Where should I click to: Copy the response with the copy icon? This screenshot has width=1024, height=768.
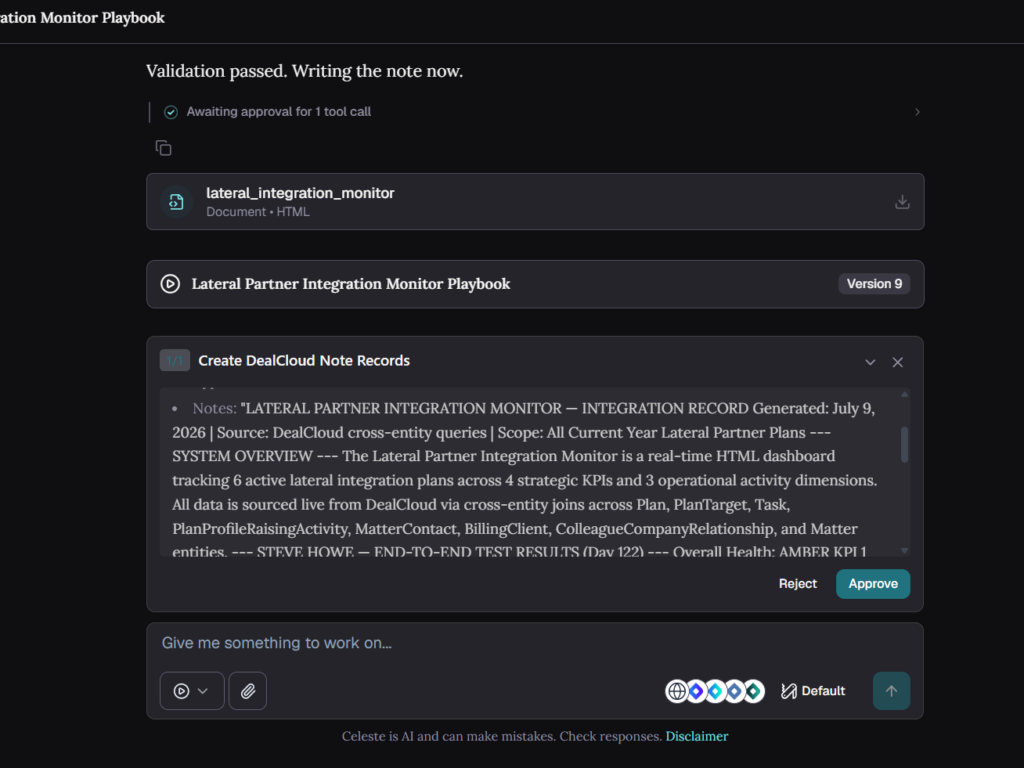click(163, 148)
